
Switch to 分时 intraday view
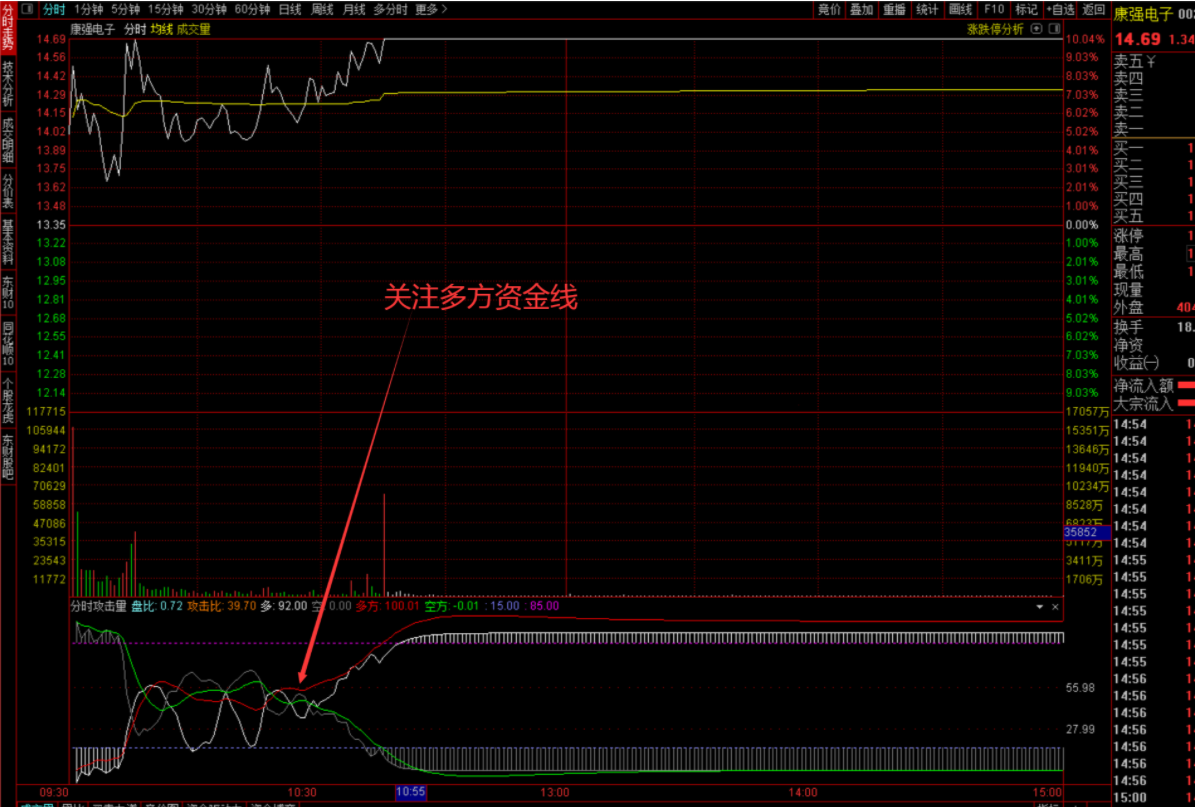click(x=54, y=9)
